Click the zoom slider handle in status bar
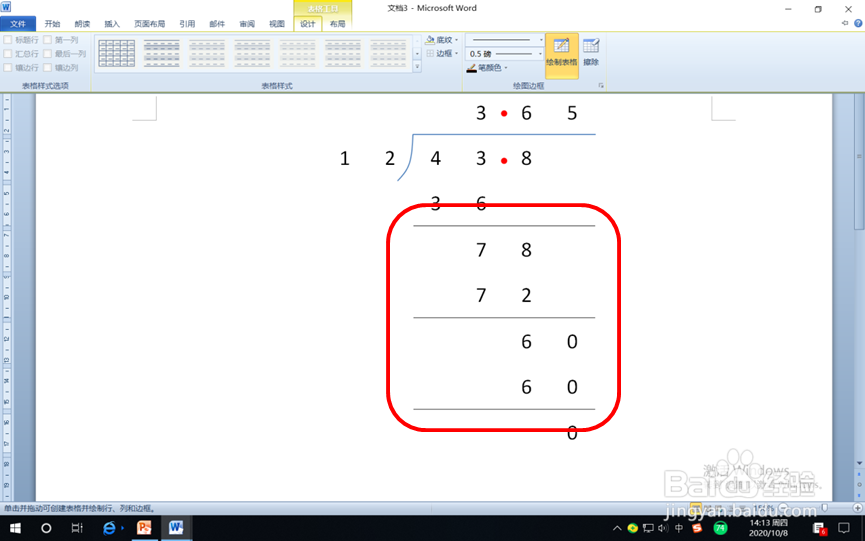865x541 pixels. click(x=825, y=507)
